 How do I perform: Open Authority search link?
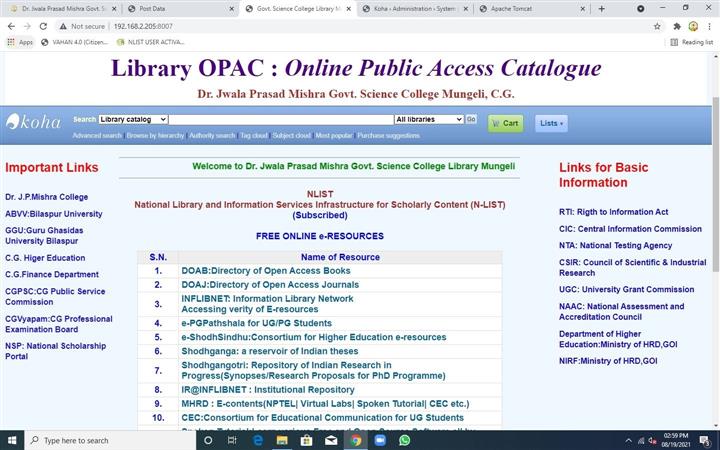212,135
